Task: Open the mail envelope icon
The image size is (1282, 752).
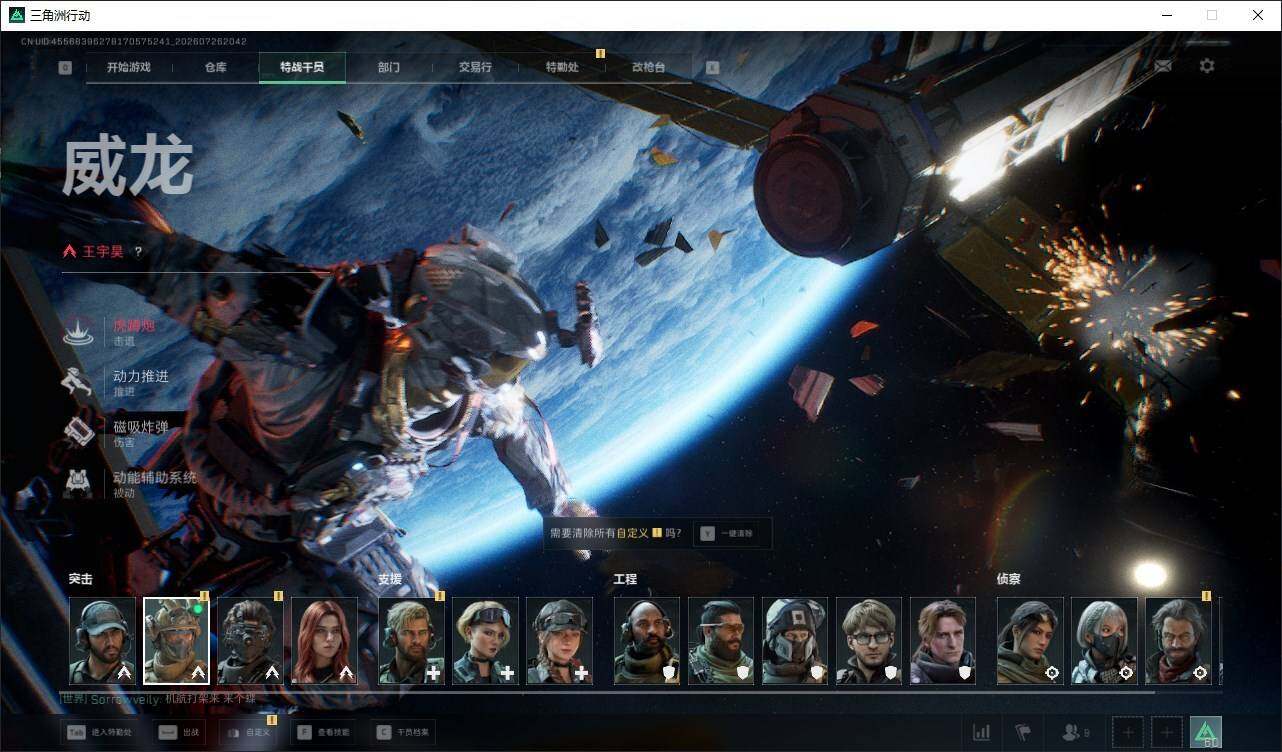Action: click(1163, 66)
